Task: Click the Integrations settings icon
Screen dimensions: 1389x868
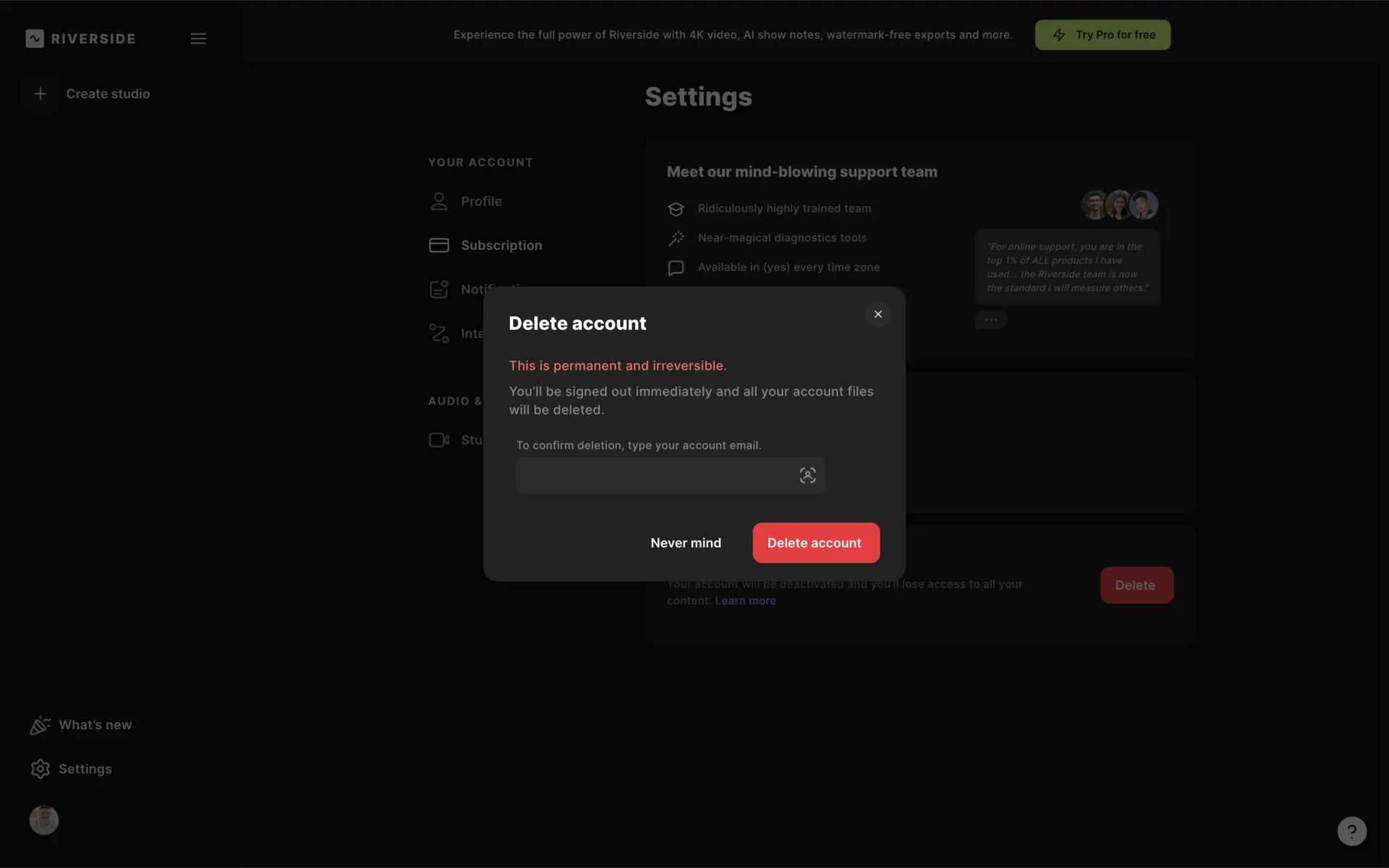Action: [x=439, y=333]
